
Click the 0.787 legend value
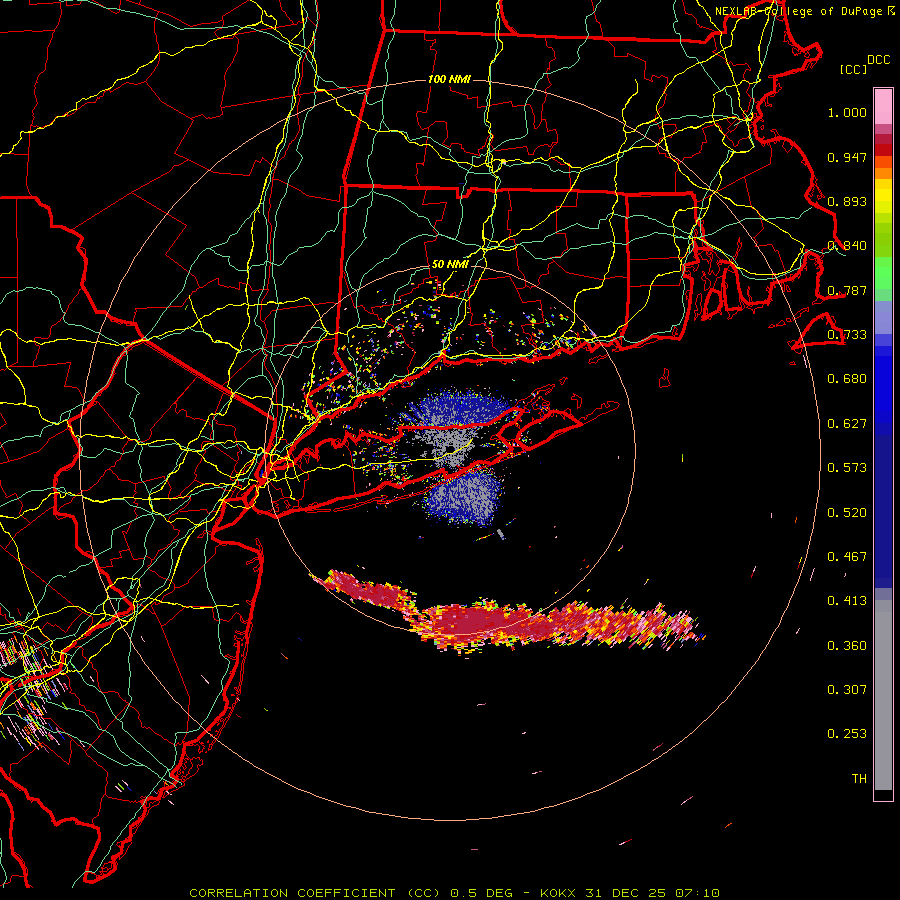[847, 290]
